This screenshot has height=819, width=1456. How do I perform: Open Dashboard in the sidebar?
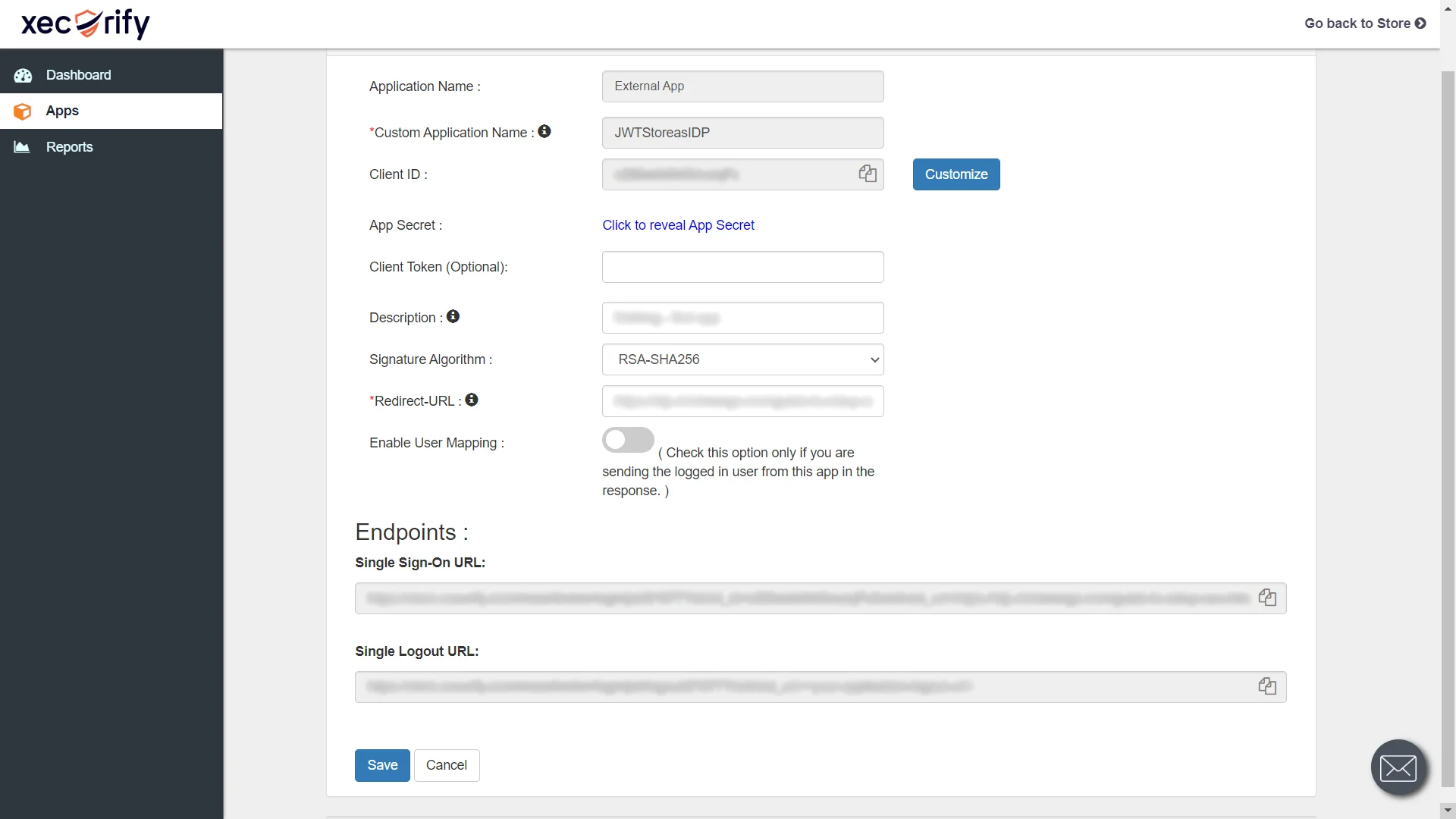point(111,75)
